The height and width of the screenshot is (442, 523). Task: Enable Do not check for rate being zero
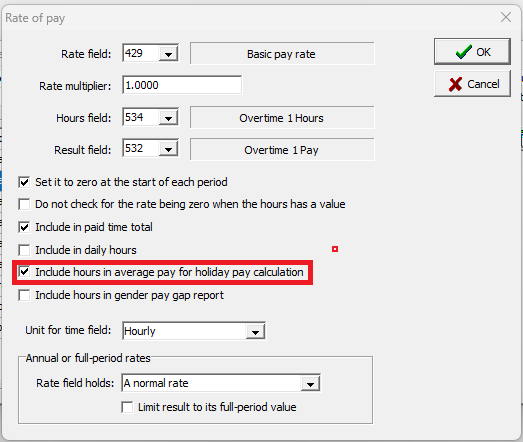pos(24,204)
